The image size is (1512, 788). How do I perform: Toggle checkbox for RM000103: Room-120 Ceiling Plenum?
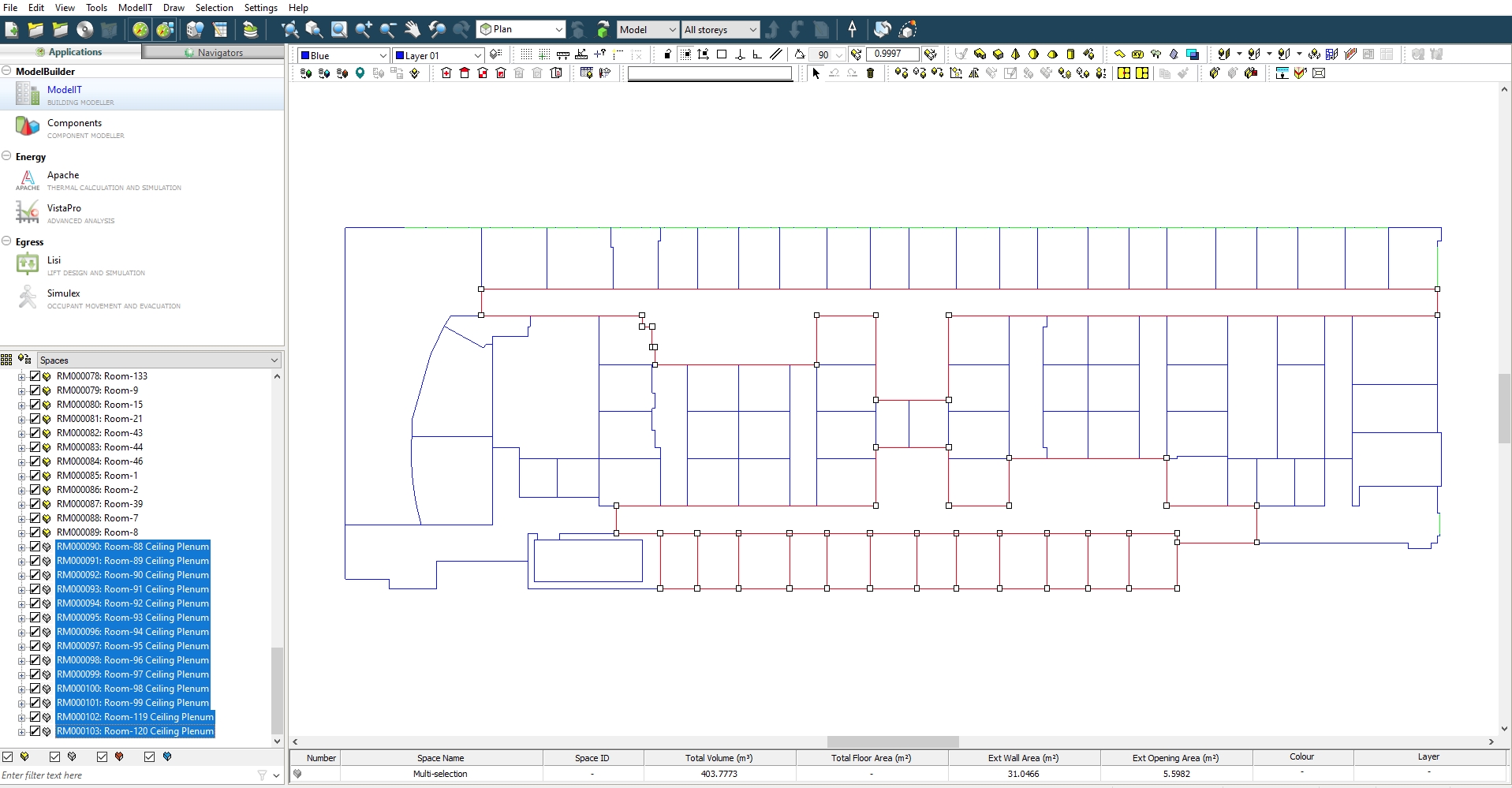click(35, 731)
